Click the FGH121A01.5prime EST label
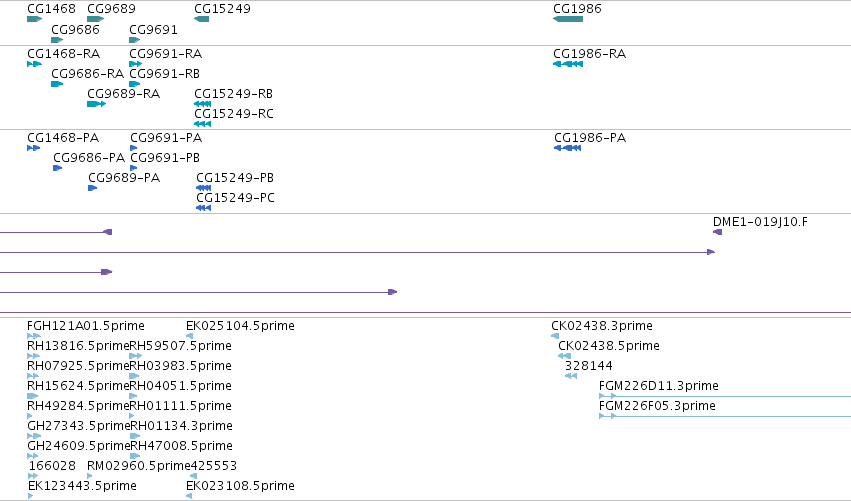Viewport: 851px width, 501px height. pyautogui.click(x=86, y=326)
